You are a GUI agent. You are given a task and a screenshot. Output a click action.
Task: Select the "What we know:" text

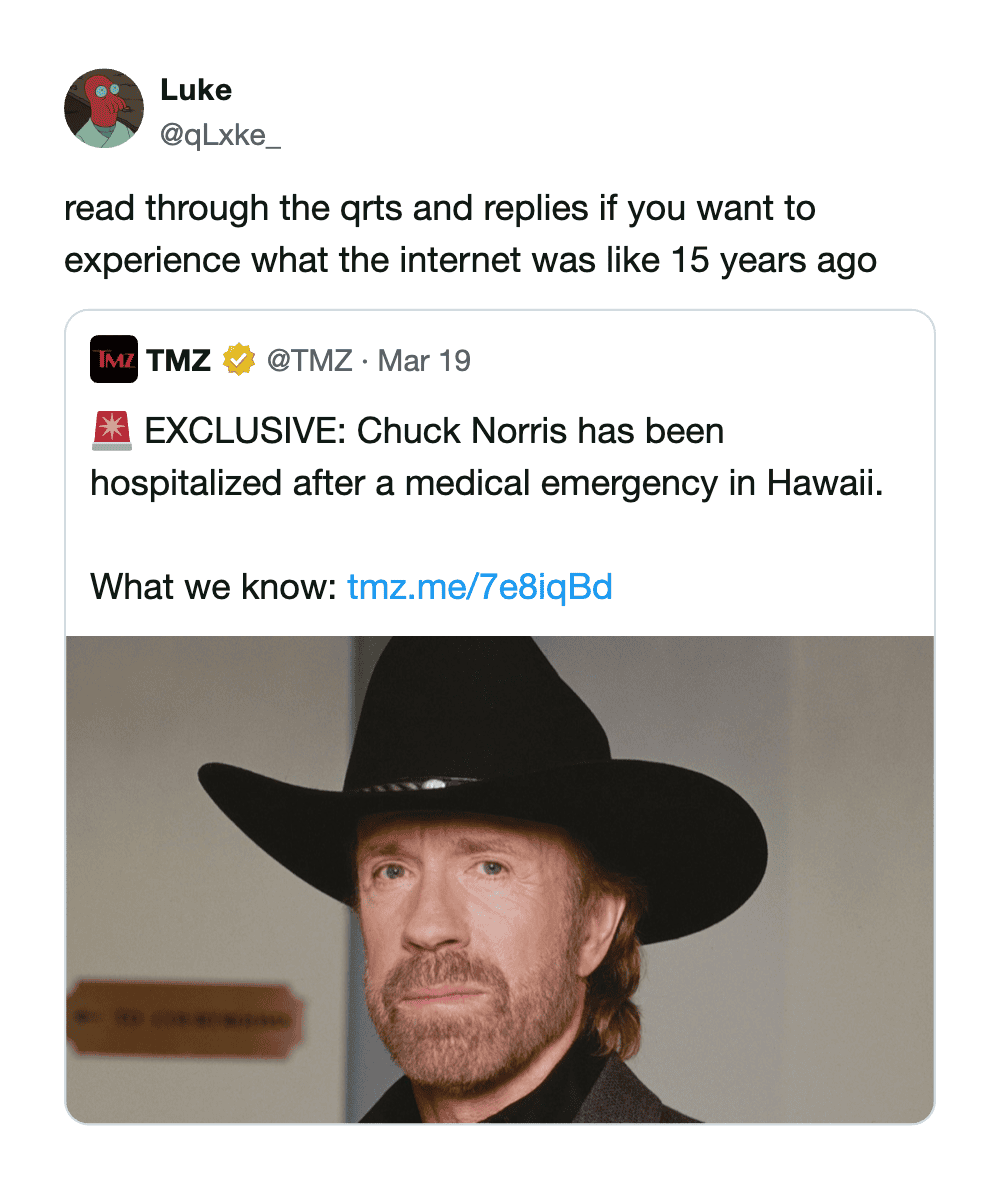pyautogui.click(x=213, y=586)
